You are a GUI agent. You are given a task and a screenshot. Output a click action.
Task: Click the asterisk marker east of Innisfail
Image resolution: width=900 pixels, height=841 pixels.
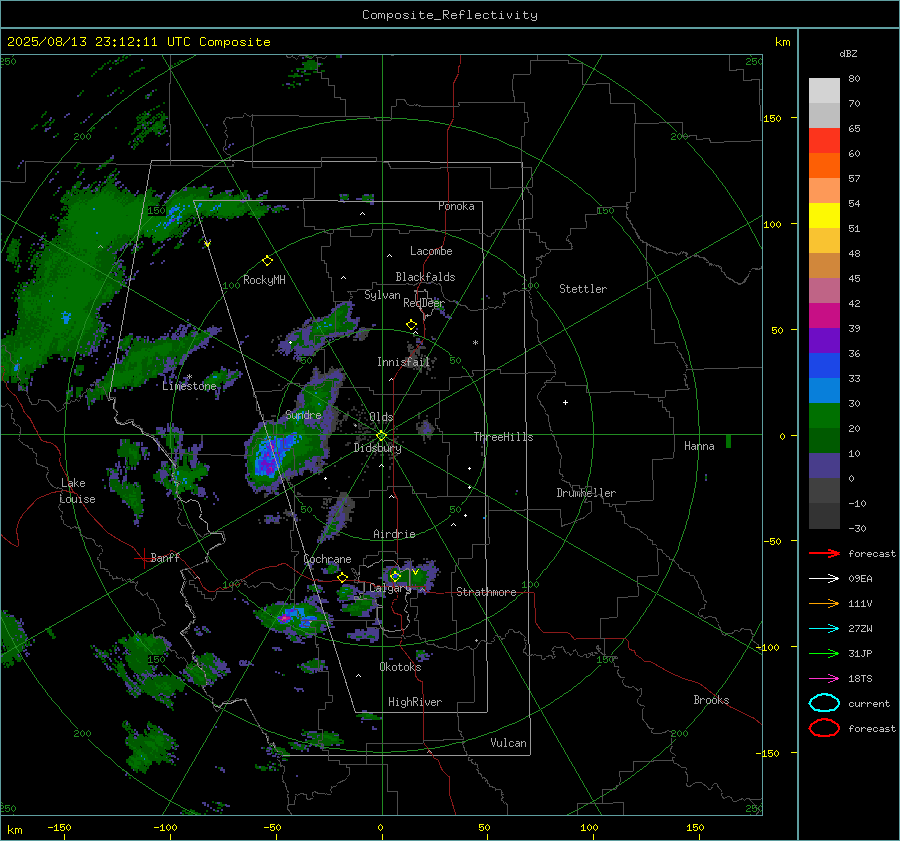[x=475, y=343]
